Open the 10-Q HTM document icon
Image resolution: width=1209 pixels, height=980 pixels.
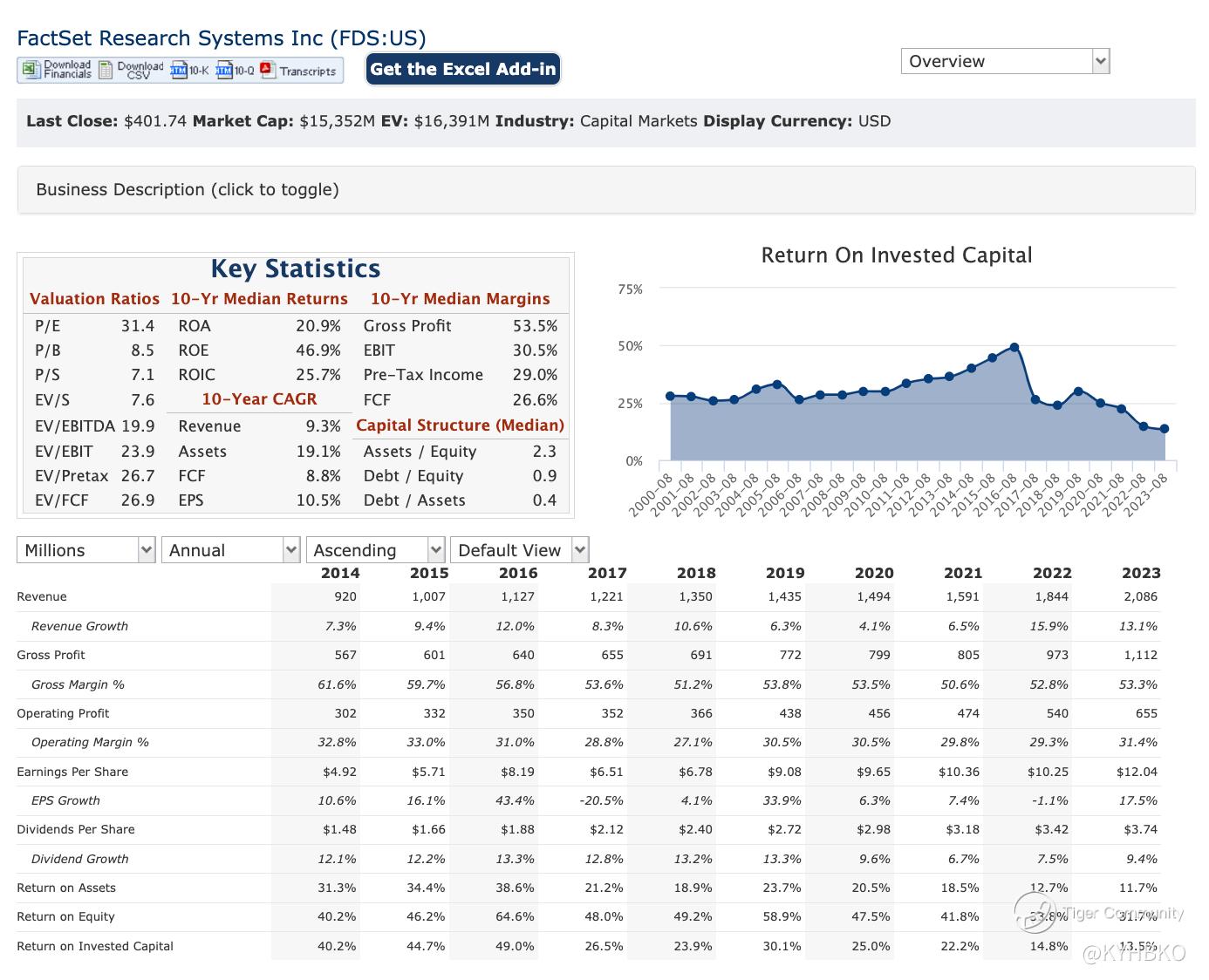pyautogui.click(x=224, y=70)
